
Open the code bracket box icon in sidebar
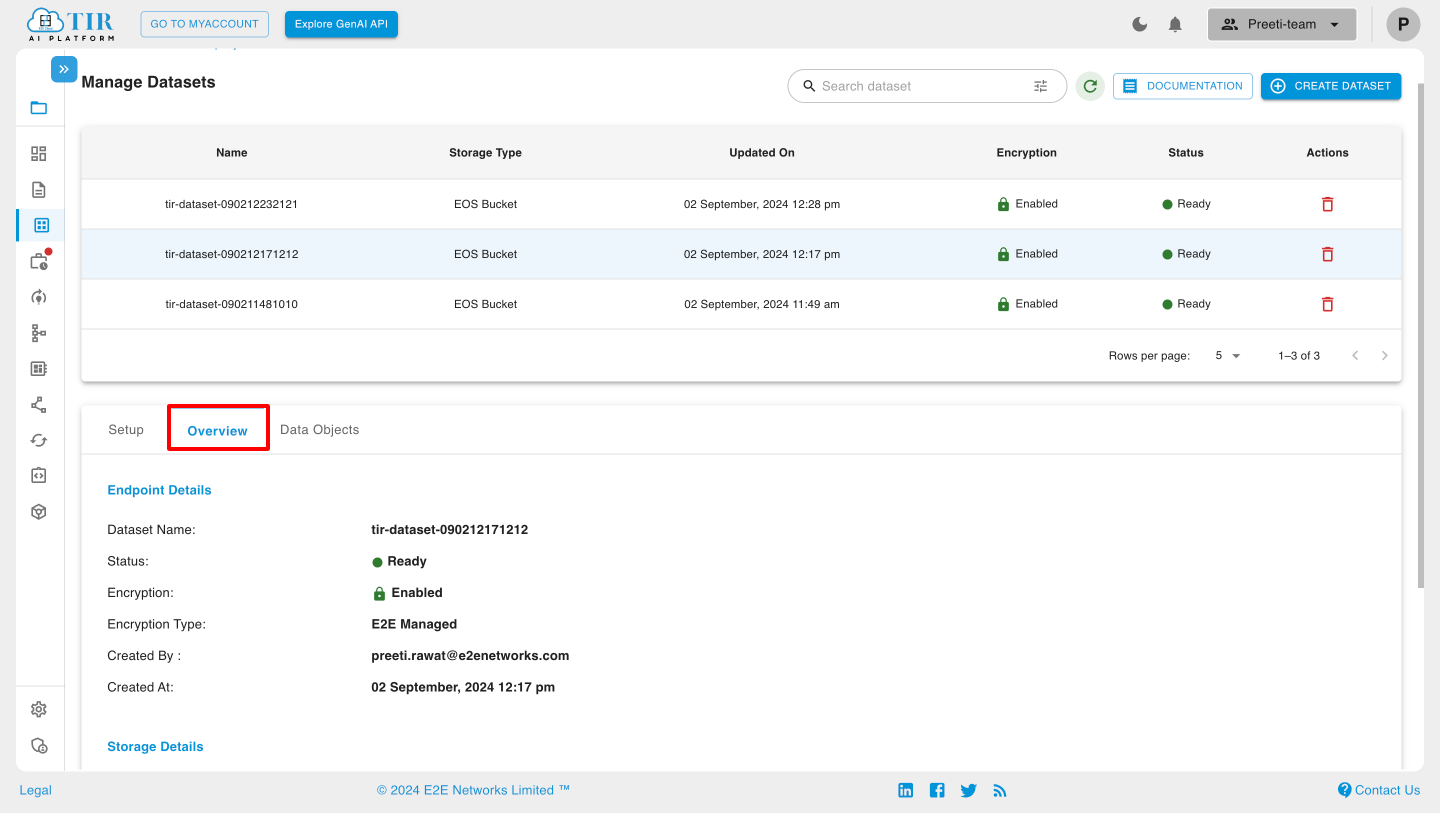tap(39, 476)
